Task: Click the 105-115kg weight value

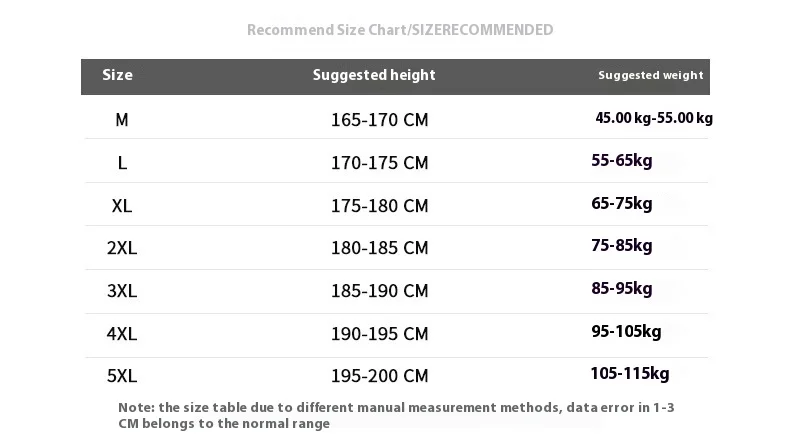Action: pyautogui.click(x=630, y=374)
